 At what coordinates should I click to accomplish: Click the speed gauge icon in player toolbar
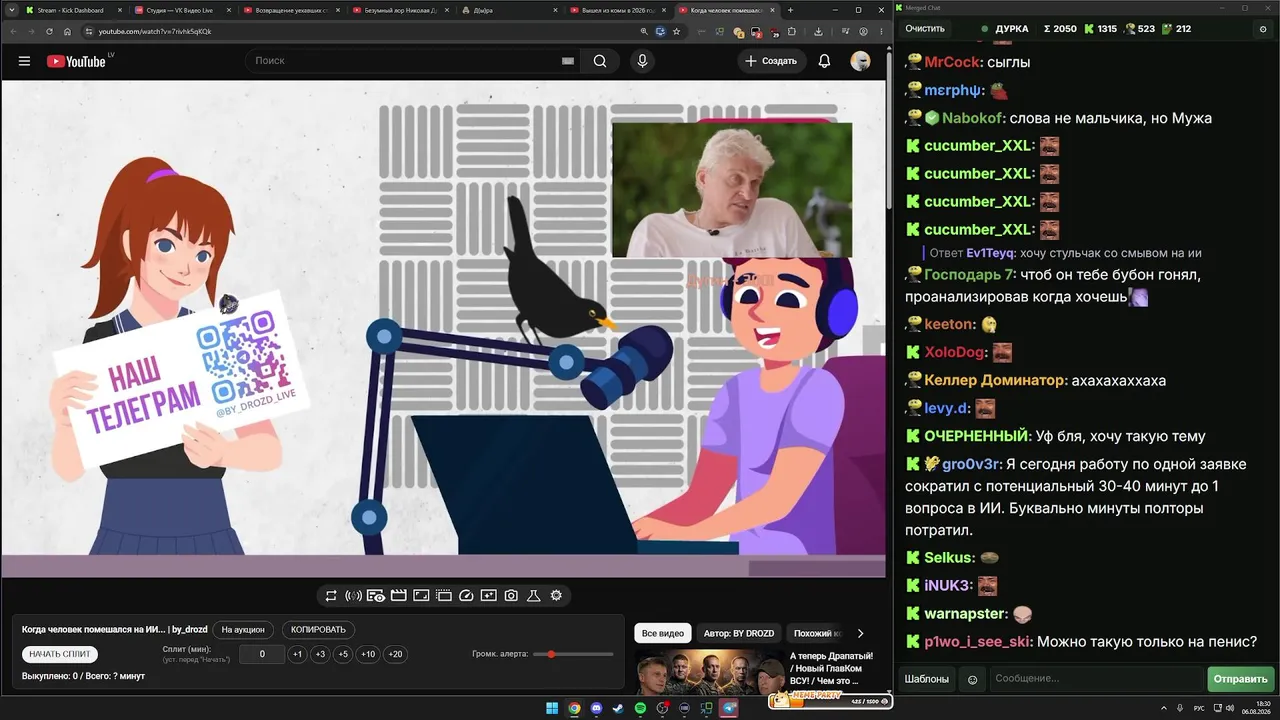click(x=466, y=596)
